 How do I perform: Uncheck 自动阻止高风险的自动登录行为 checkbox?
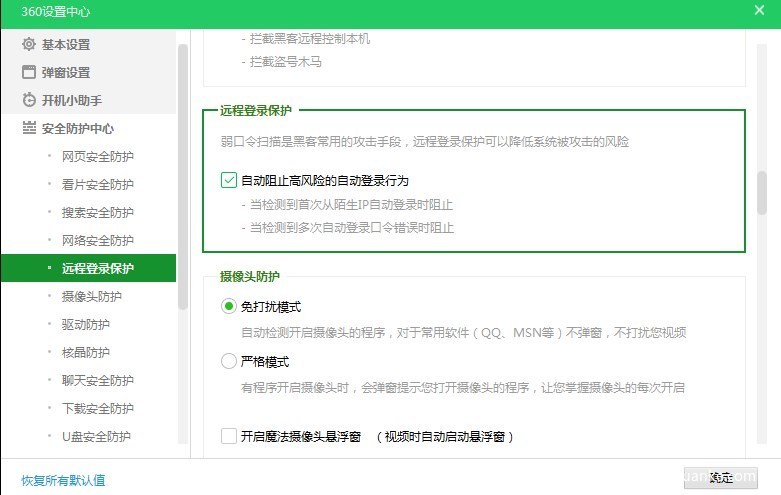click(x=229, y=180)
